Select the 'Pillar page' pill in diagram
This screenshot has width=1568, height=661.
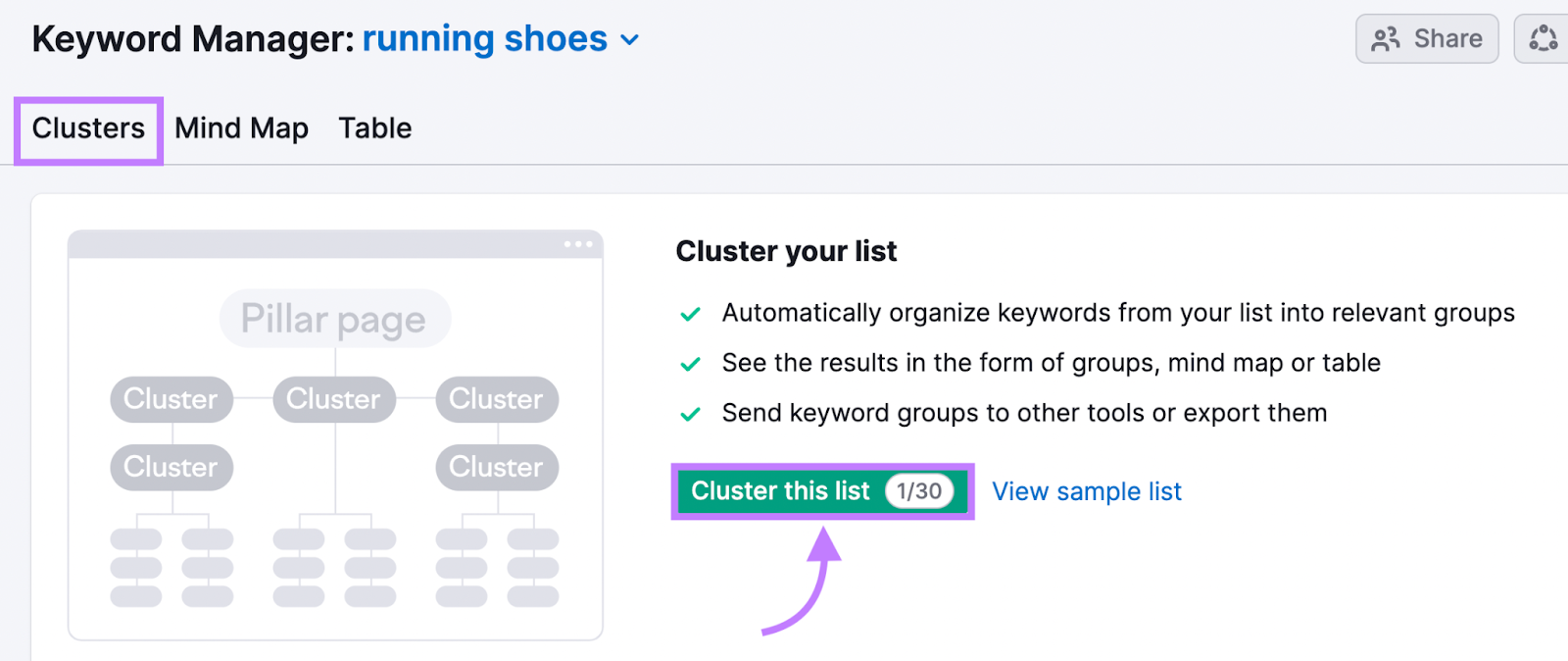point(334,319)
